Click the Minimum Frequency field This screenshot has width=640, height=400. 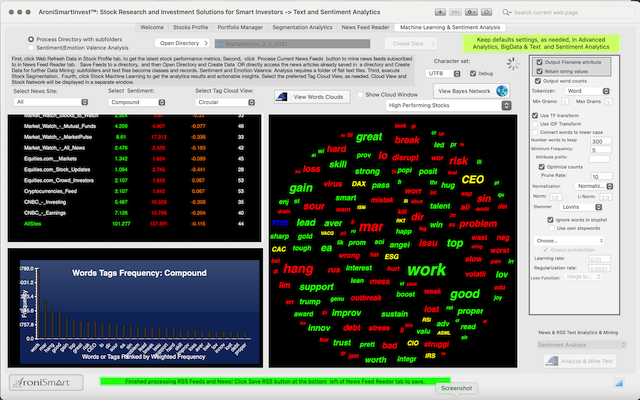pyautogui.click(x=601, y=150)
